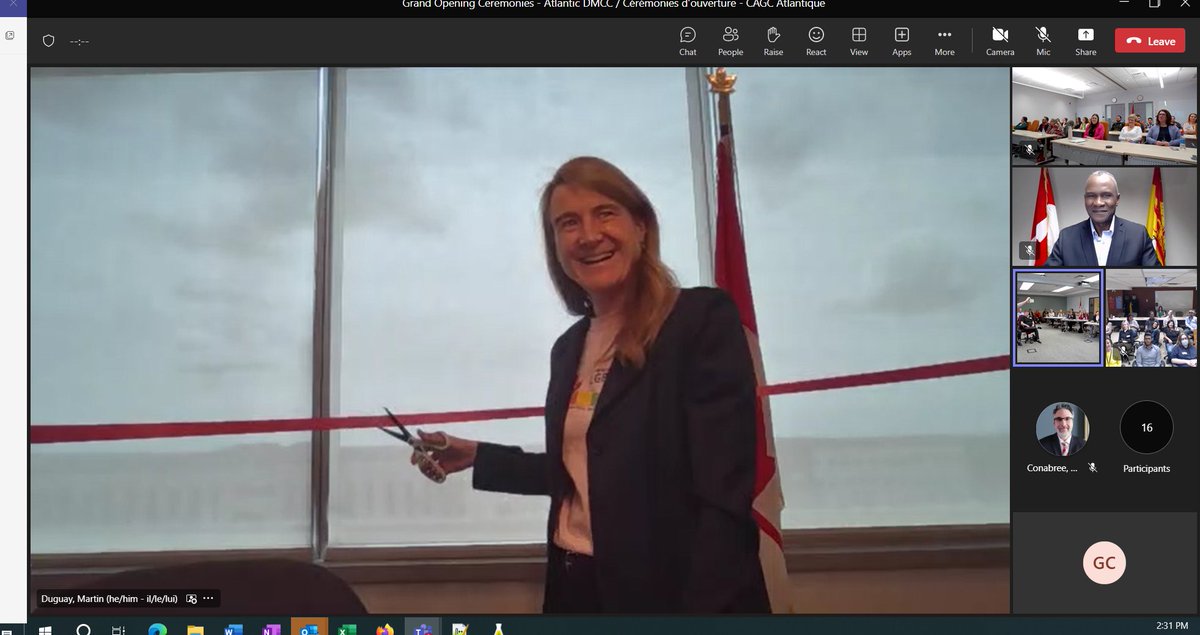Launch Microsoft Edge from taskbar
This screenshot has height=635, width=1200.
[157, 630]
